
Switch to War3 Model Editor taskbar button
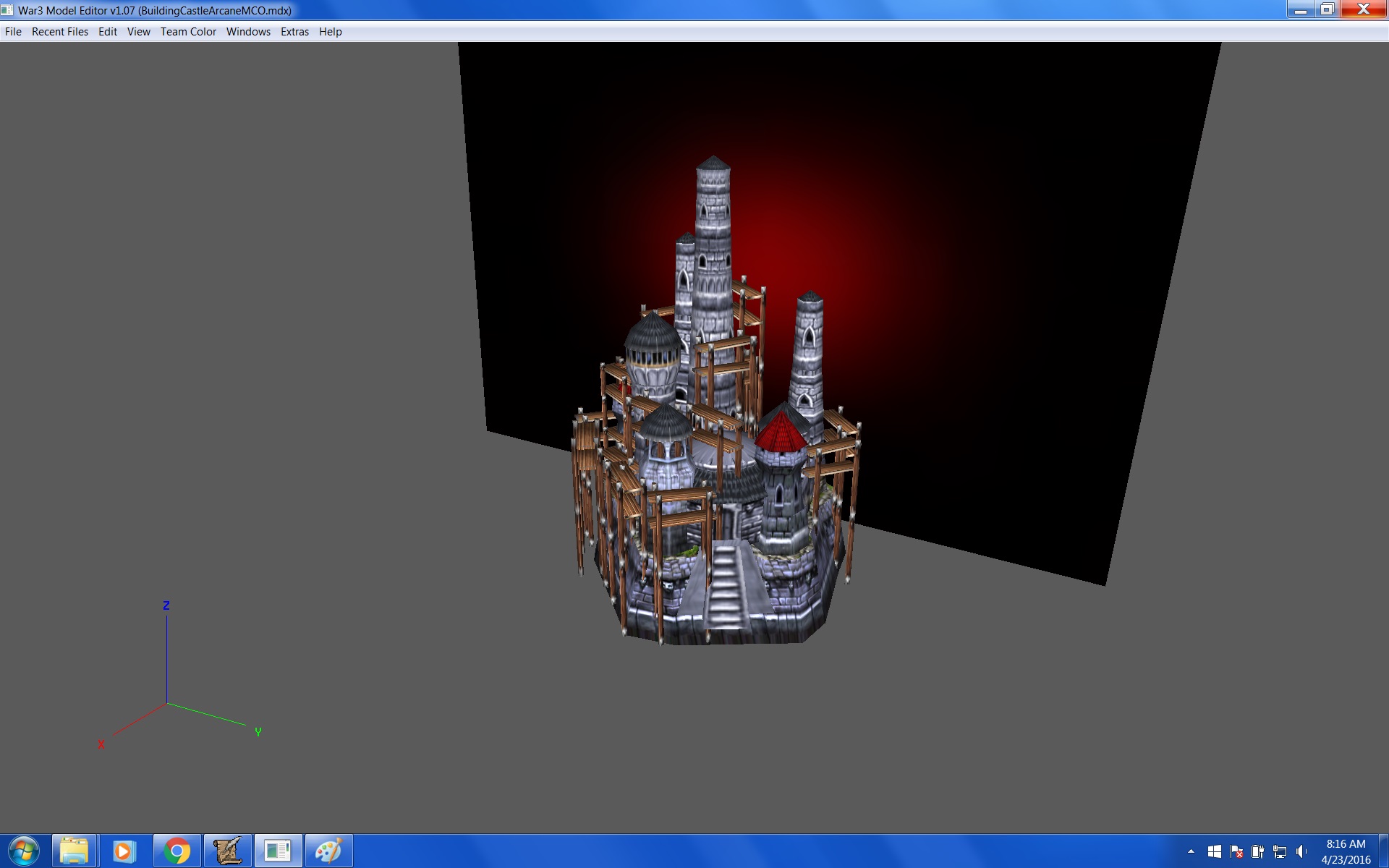tap(278, 851)
